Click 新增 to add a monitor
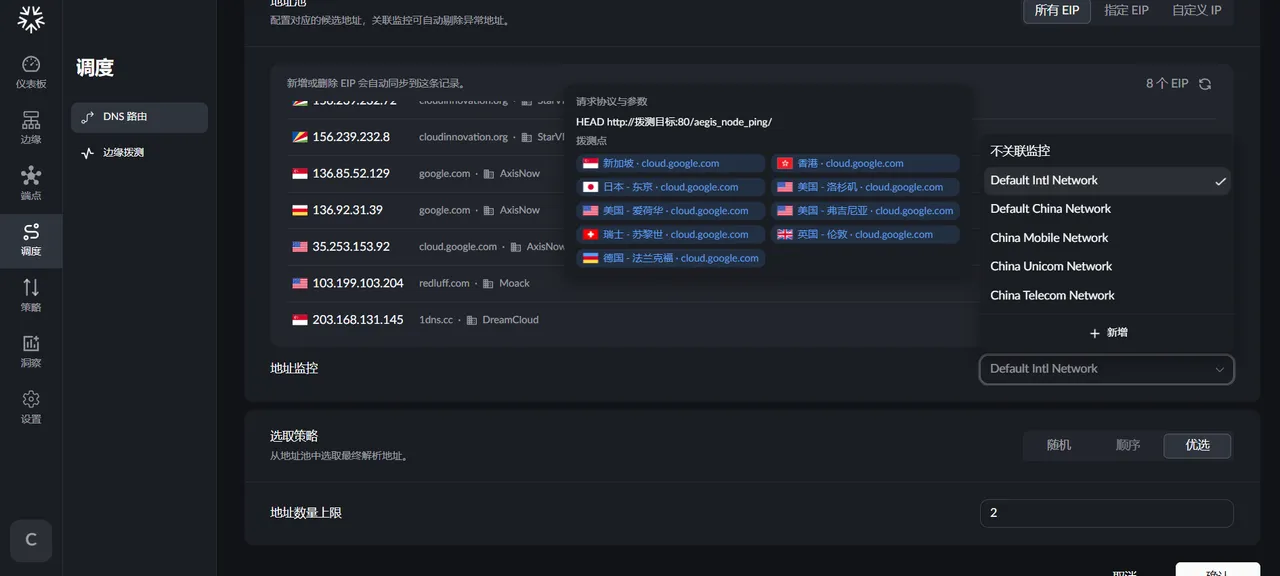The image size is (1280, 576). pyautogui.click(x=1107, y=332)
